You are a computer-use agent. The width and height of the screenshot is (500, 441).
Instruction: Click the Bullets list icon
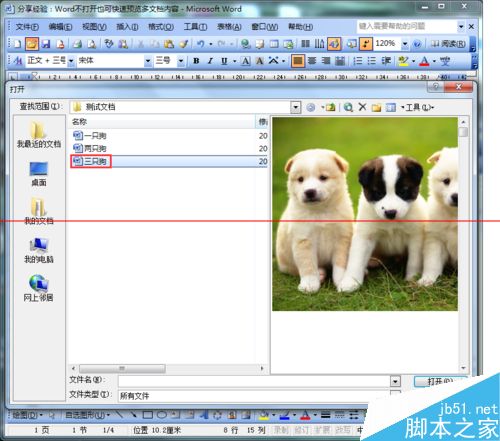click(372, 61)
